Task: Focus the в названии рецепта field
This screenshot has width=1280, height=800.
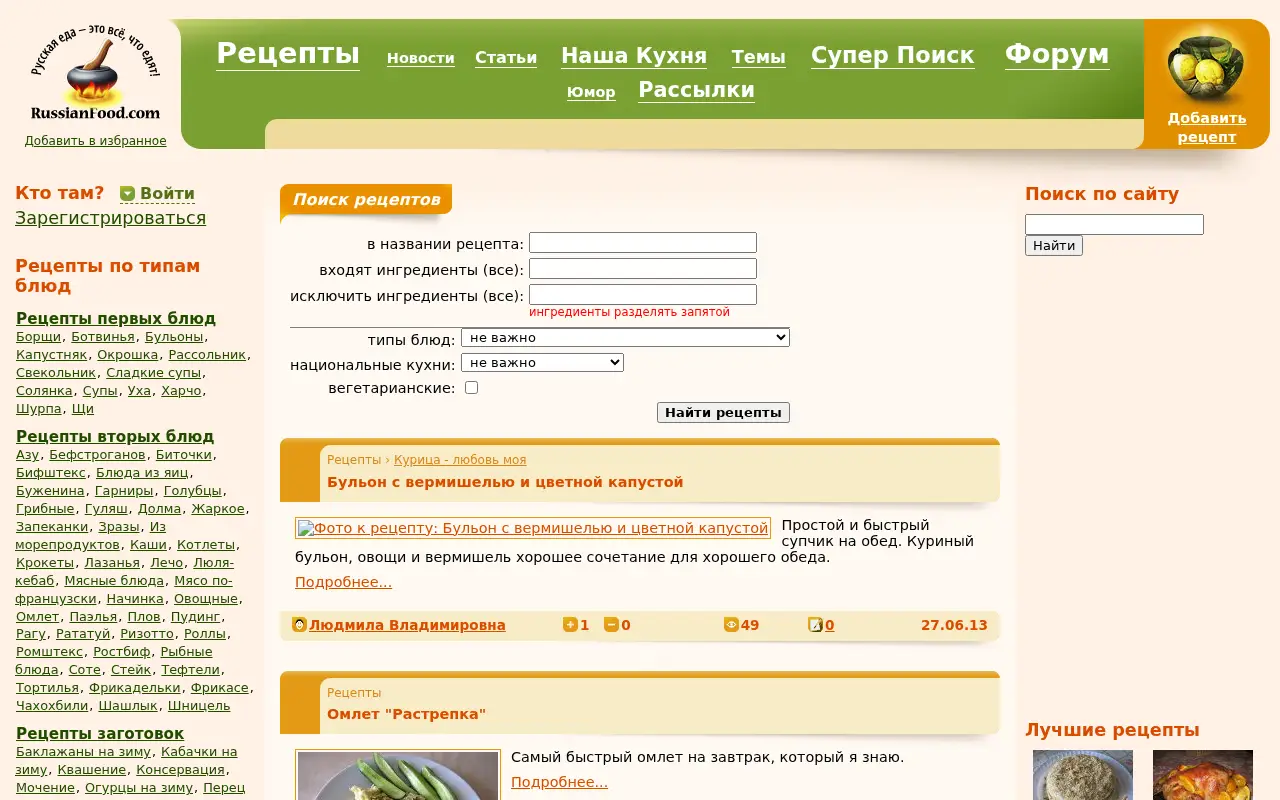Action: click(x=643, y=243)
